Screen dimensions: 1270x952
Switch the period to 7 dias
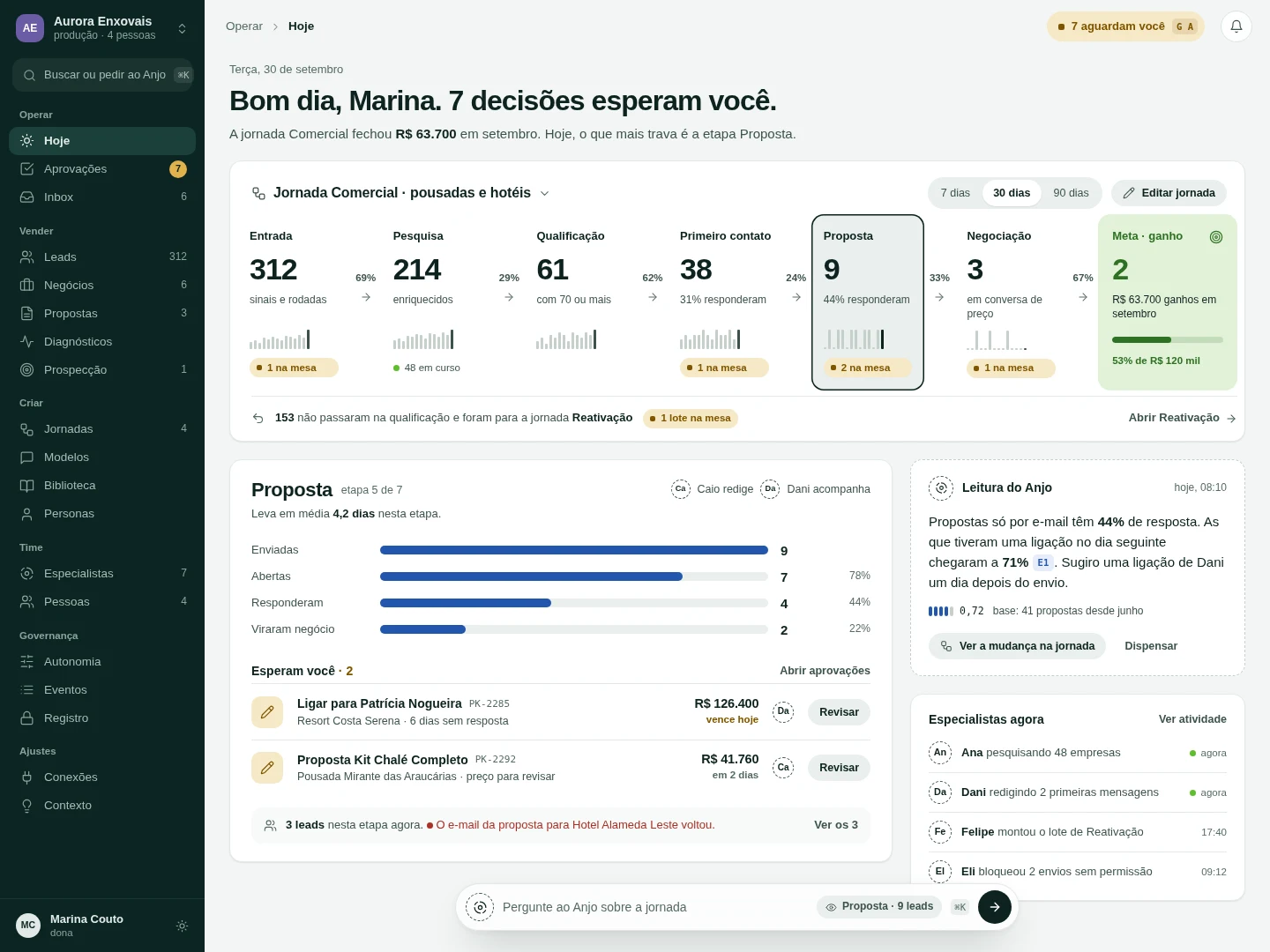pyautogui.click(x=955, y=193)
